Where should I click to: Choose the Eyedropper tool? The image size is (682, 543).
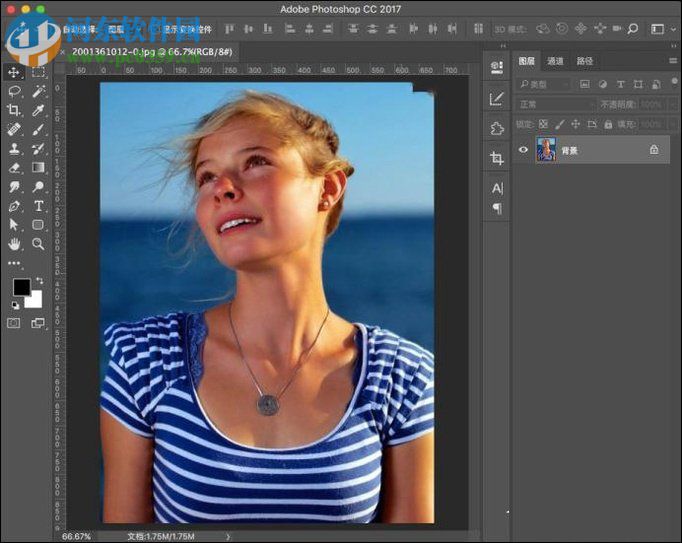pyautogui.click(x=38, y=110)
